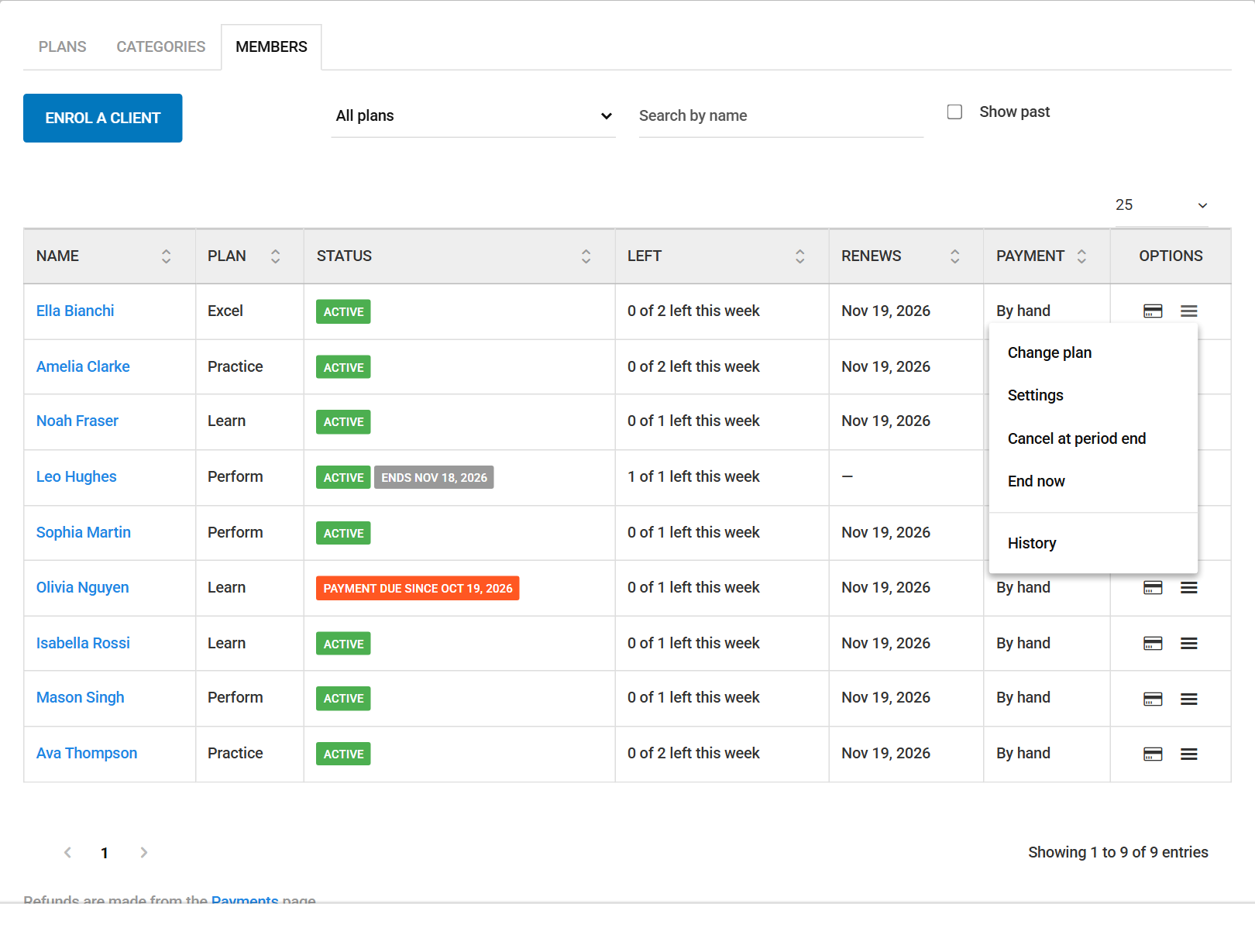Sort table by Renews column arrows
Screen dimensions: 1255x952
(x=954, y=256)
